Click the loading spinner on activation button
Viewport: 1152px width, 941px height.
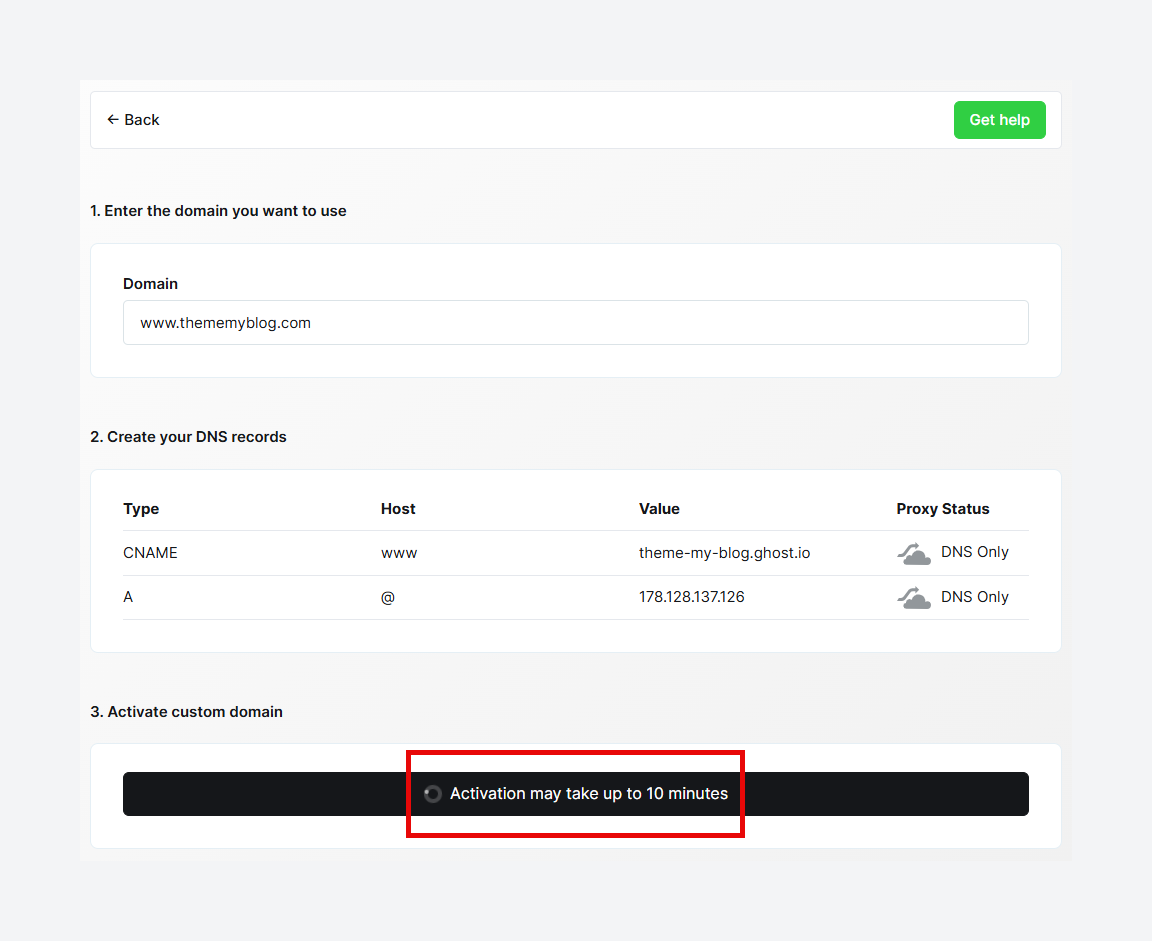tap(433, 793)
